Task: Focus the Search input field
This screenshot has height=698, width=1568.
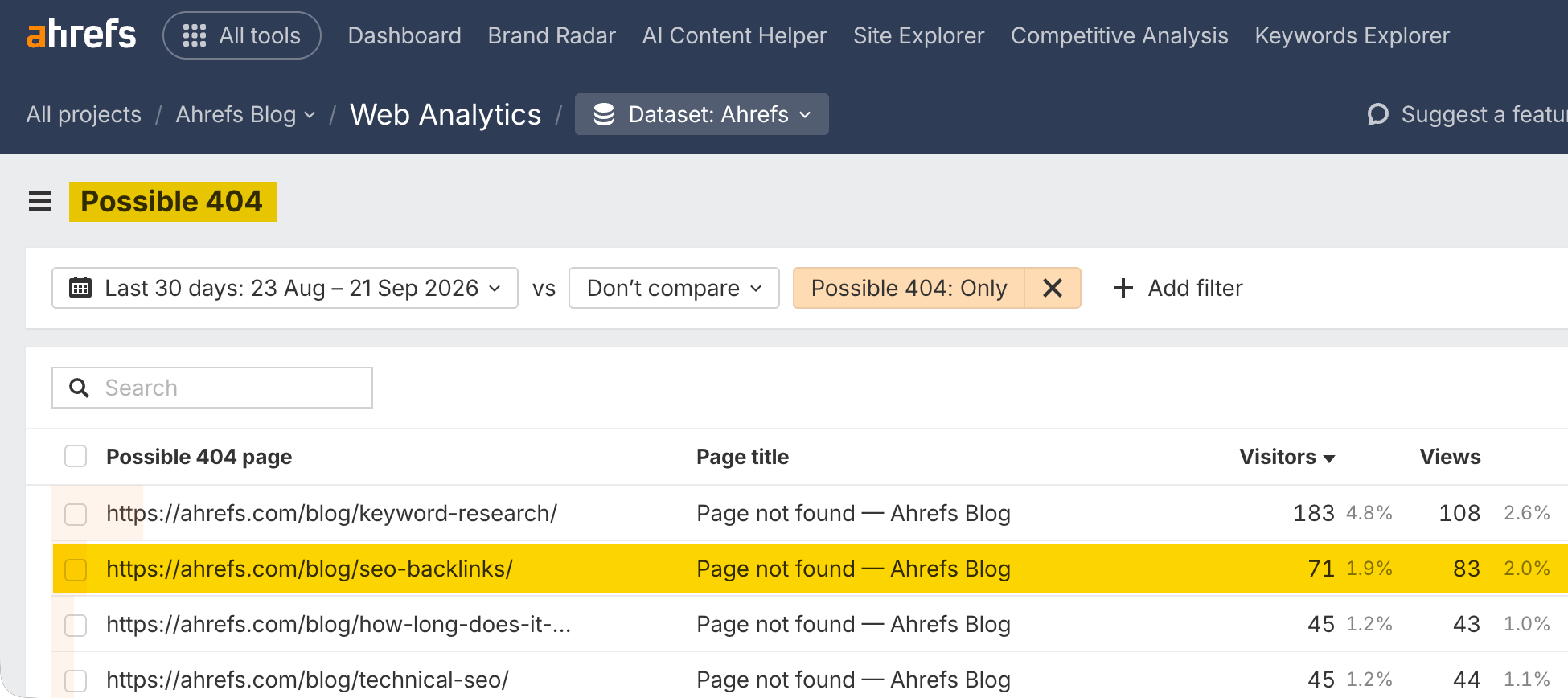Action: coord(212,388)
